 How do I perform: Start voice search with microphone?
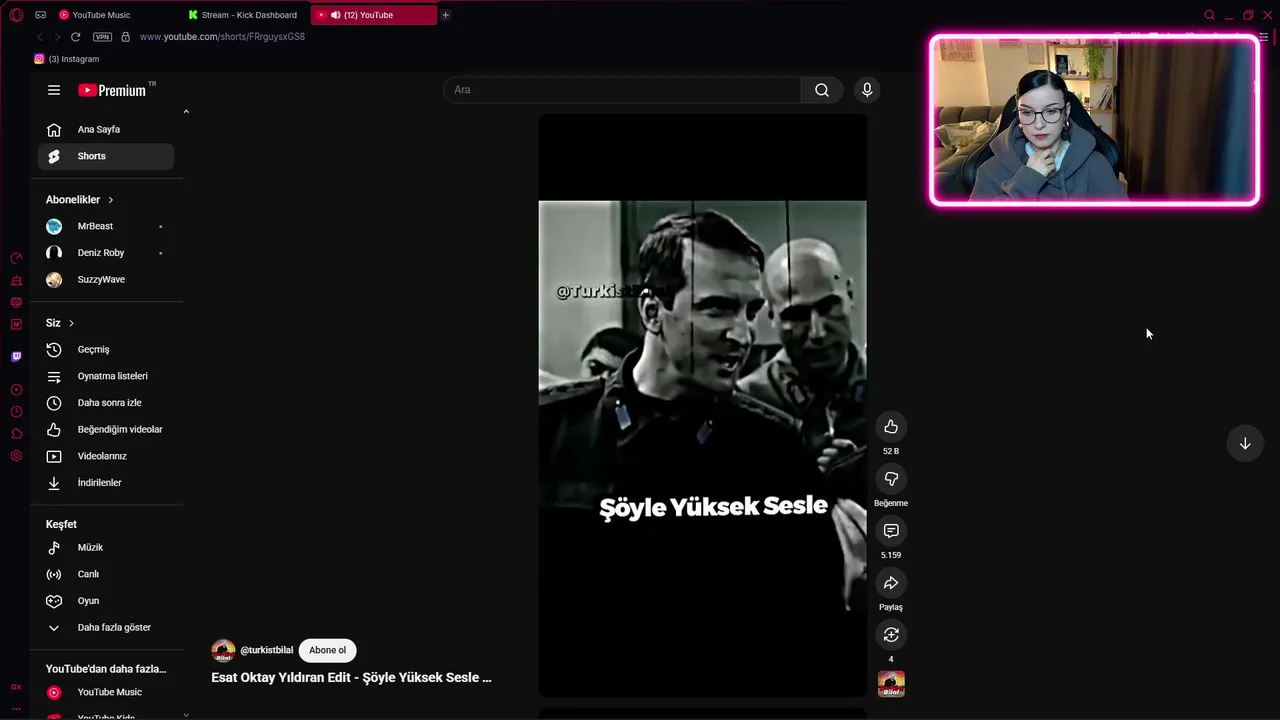pyautogui.click(x=867, y=90)
